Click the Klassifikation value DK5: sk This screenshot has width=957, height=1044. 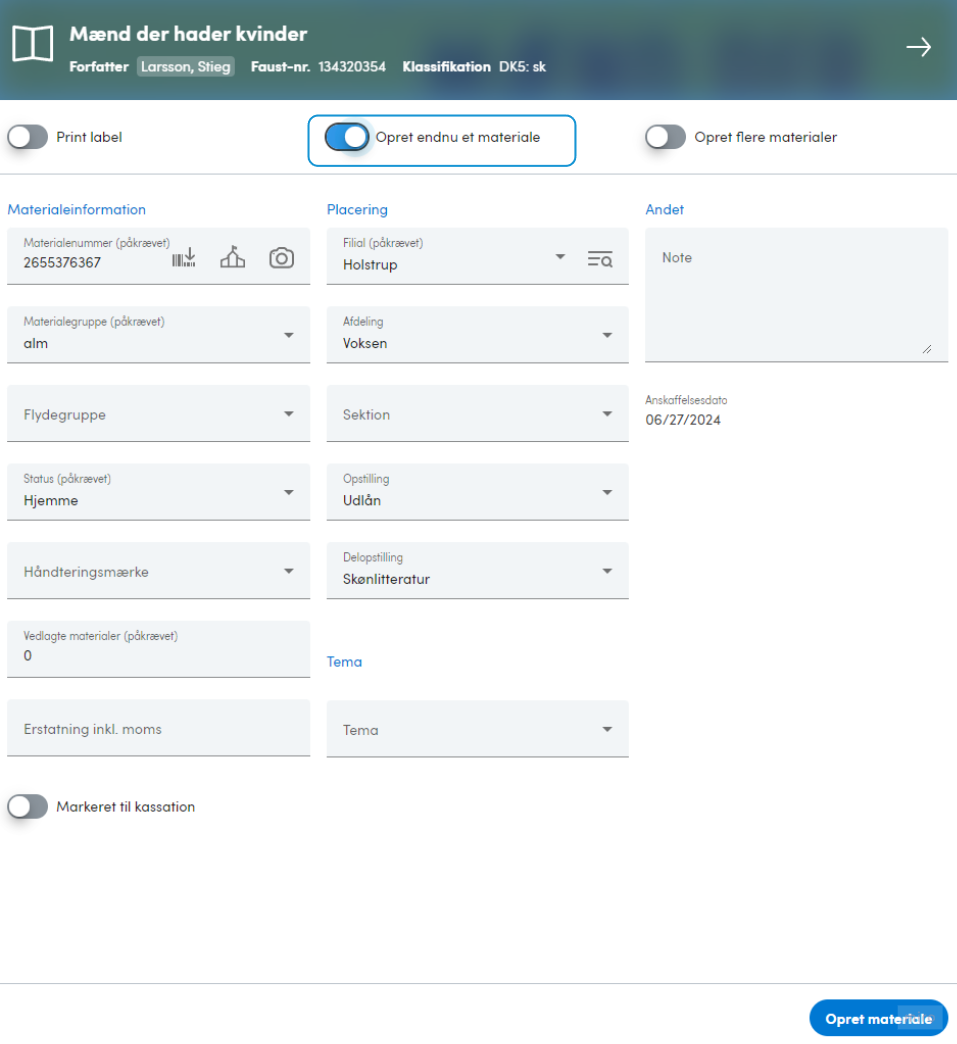click(x=523, y=67)
